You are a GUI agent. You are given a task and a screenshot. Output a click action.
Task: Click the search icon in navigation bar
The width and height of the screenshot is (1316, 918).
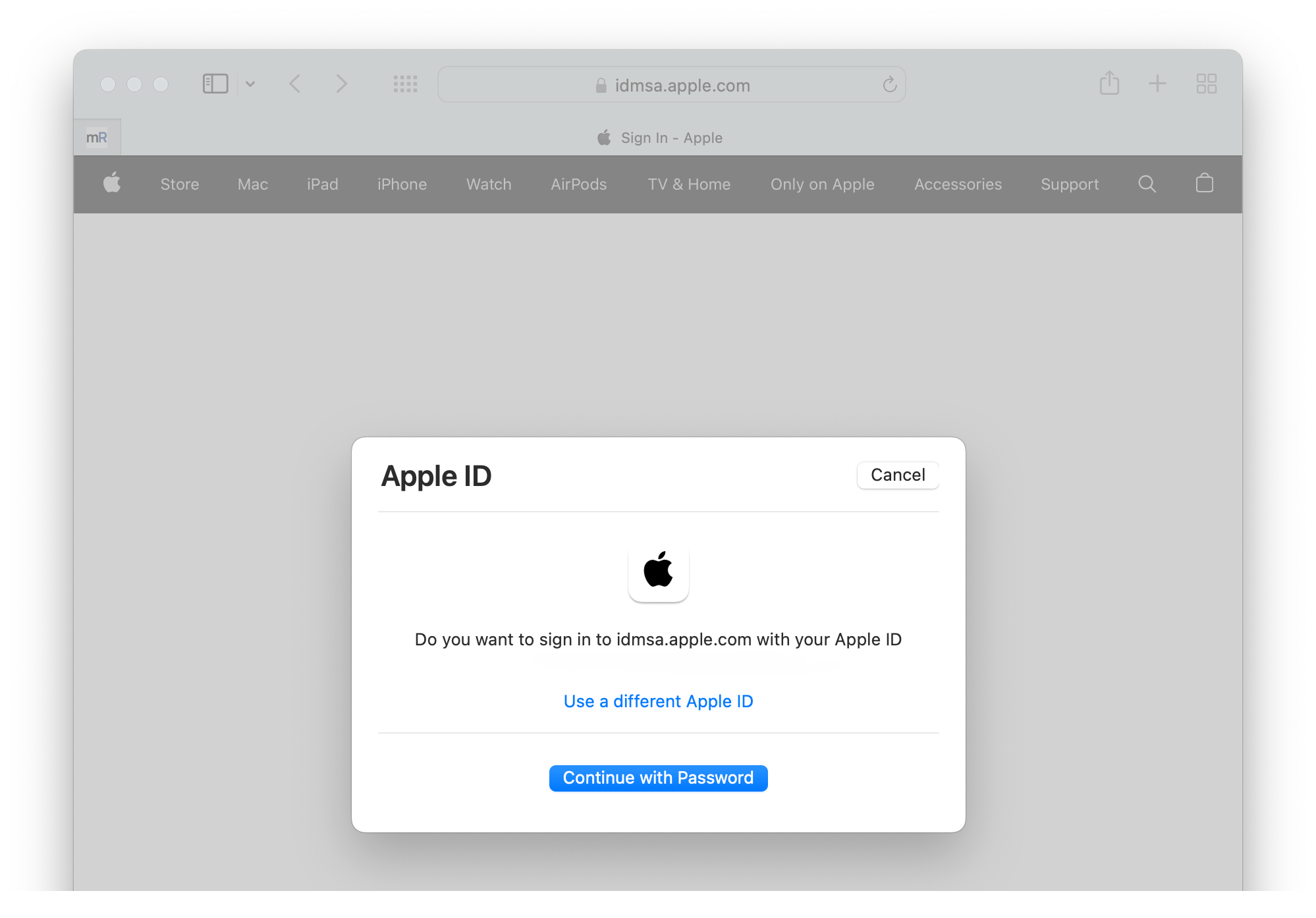1147,184
